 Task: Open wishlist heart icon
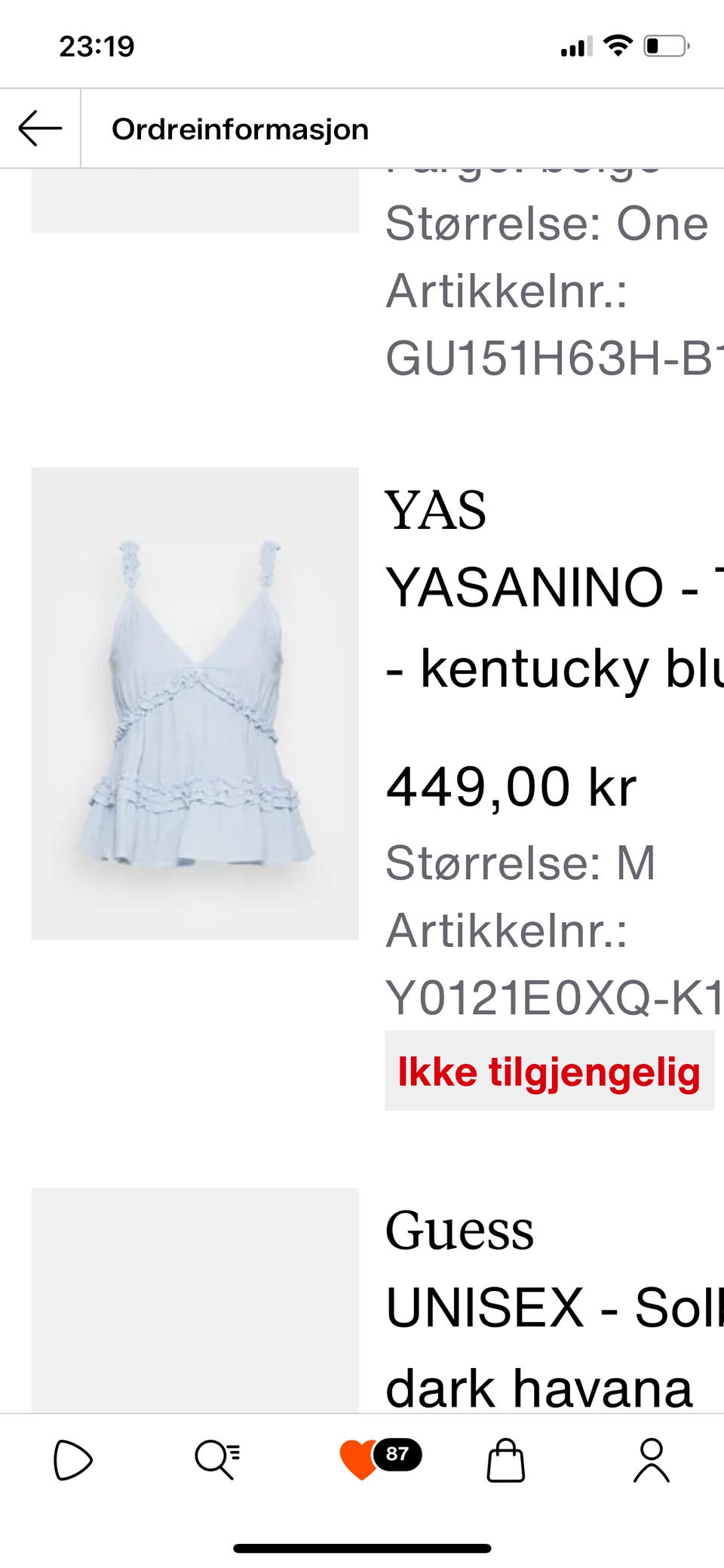click(x=358, y=1459)
